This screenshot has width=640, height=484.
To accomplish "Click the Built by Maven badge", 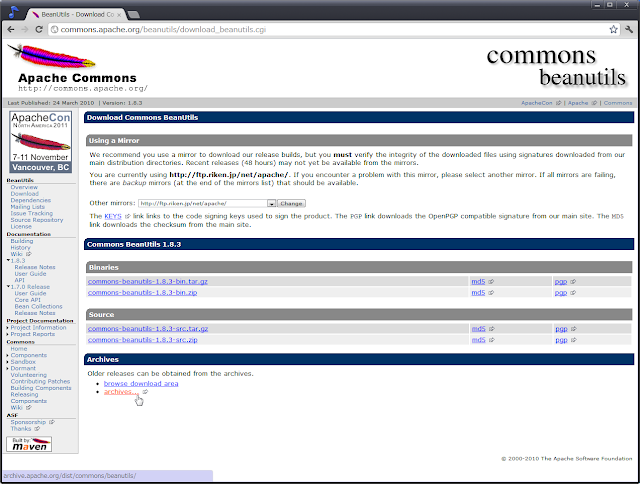I will [29, 444].
